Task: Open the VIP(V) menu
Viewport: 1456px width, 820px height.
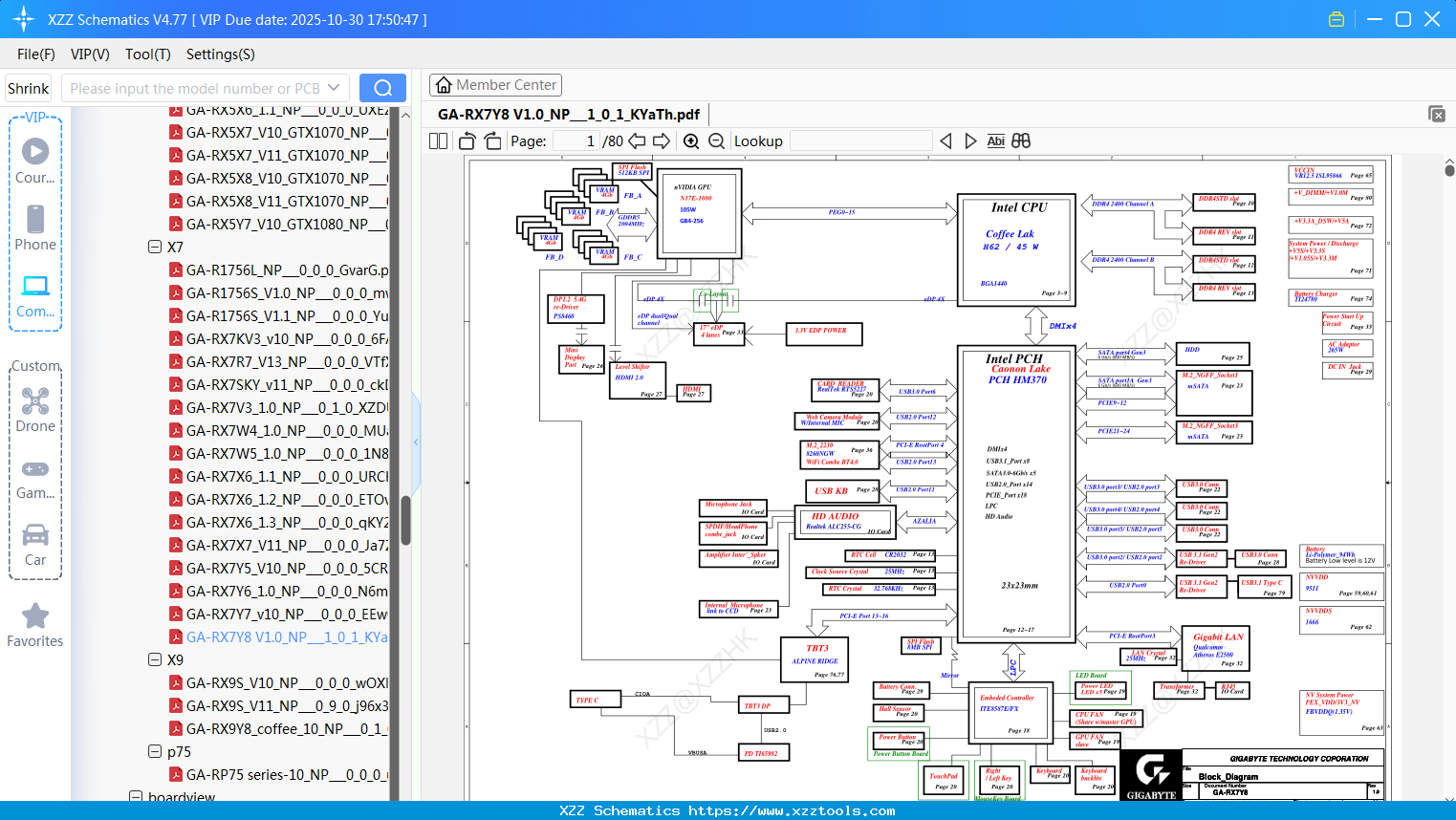Action: tap(90, 54)
